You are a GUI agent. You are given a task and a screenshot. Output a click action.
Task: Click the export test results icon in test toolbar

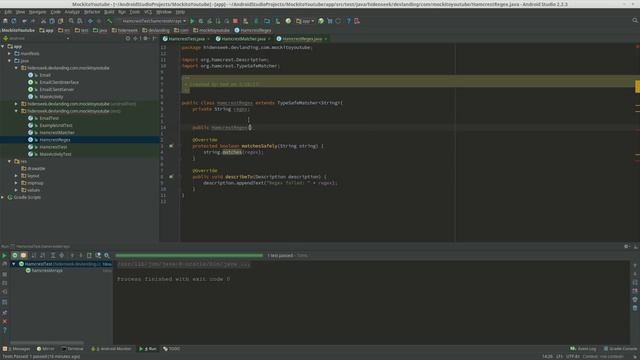(89, 256)
